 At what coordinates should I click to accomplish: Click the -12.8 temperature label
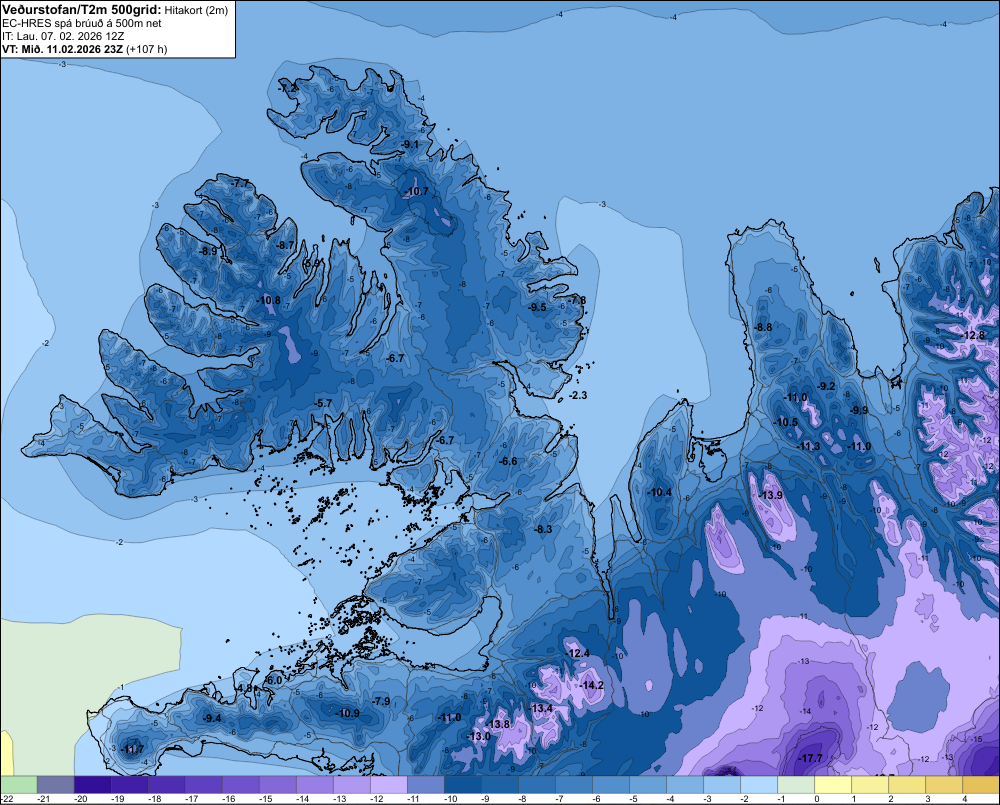point(973,336)
